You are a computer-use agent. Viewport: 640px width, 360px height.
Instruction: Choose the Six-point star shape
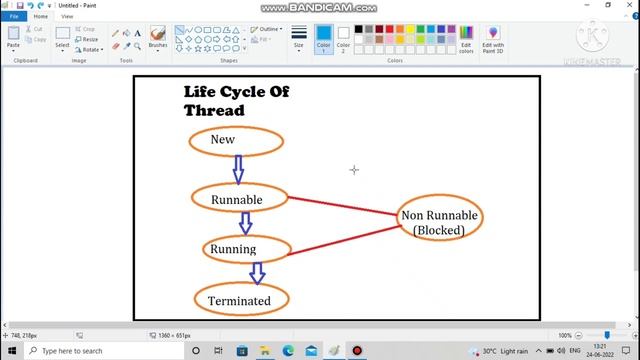207,49
